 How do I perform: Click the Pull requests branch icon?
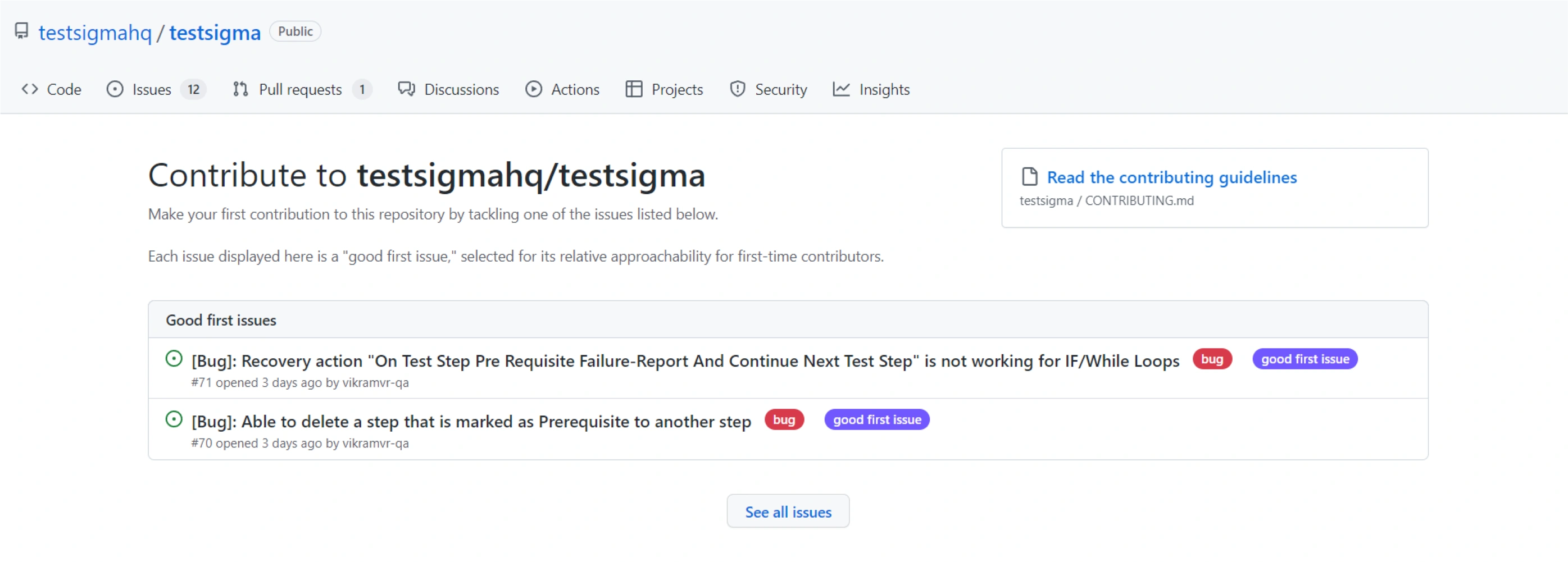pyautogui.click(x=240, y=89)
